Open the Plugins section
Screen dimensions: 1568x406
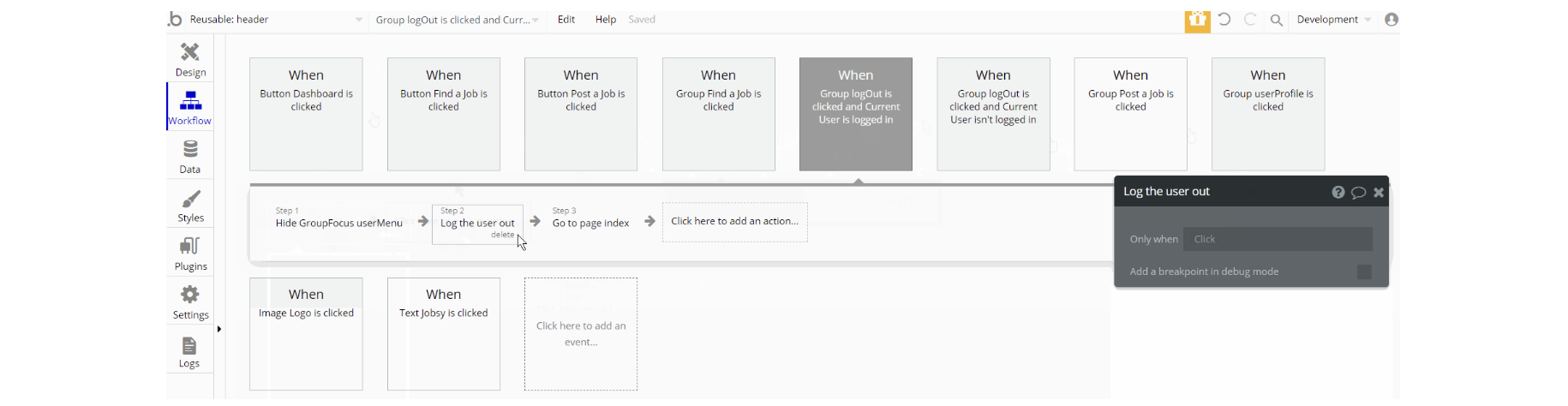tap(190, 254)
